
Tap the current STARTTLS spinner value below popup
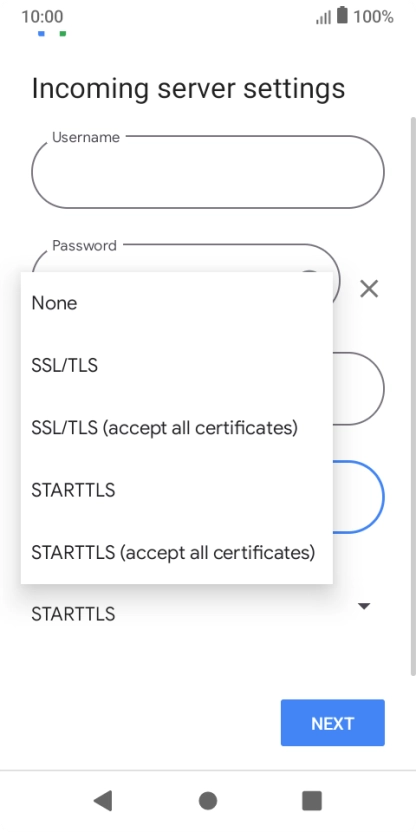[x=73, y=614]
